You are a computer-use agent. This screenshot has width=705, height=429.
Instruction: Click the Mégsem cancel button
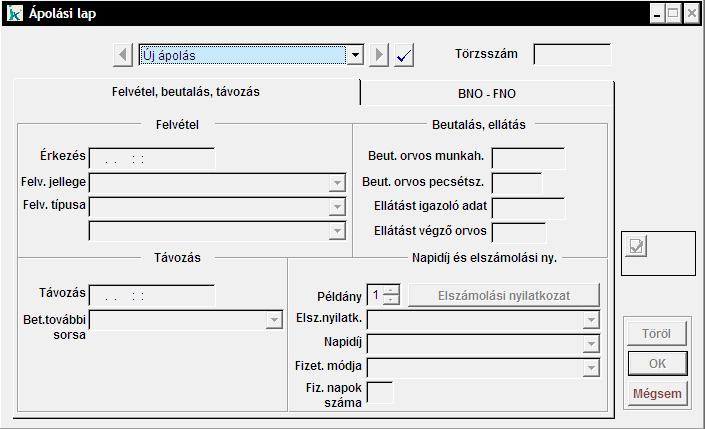(x=657, y=393)
